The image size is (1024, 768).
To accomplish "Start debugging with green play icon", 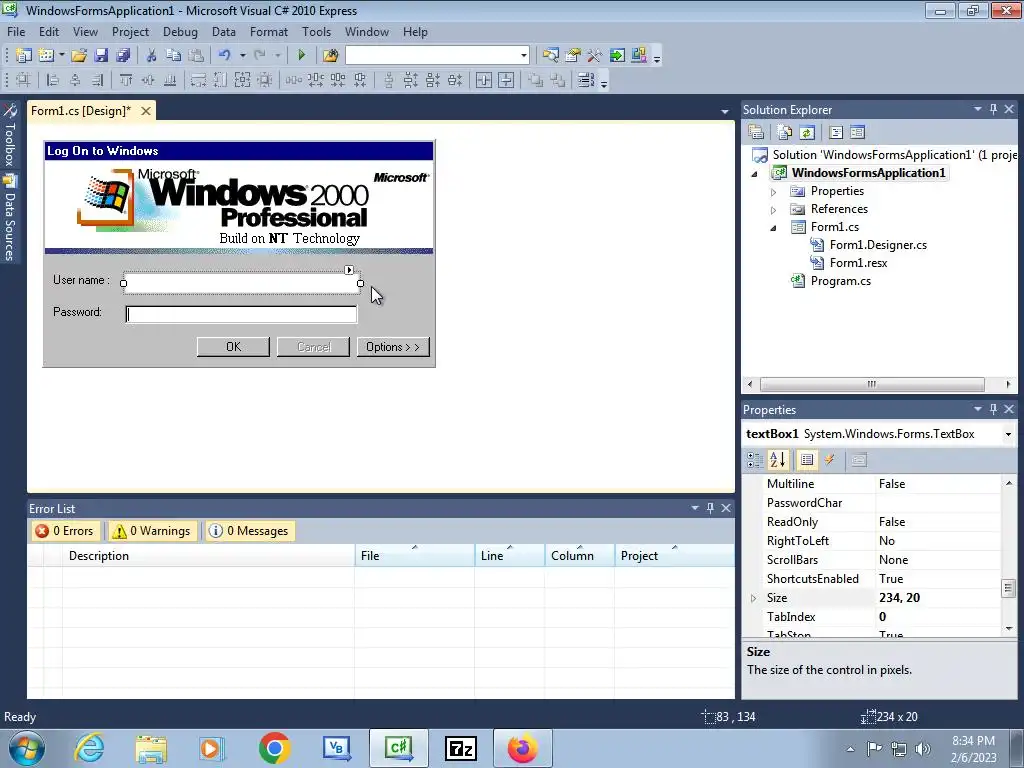I will 301,56.
